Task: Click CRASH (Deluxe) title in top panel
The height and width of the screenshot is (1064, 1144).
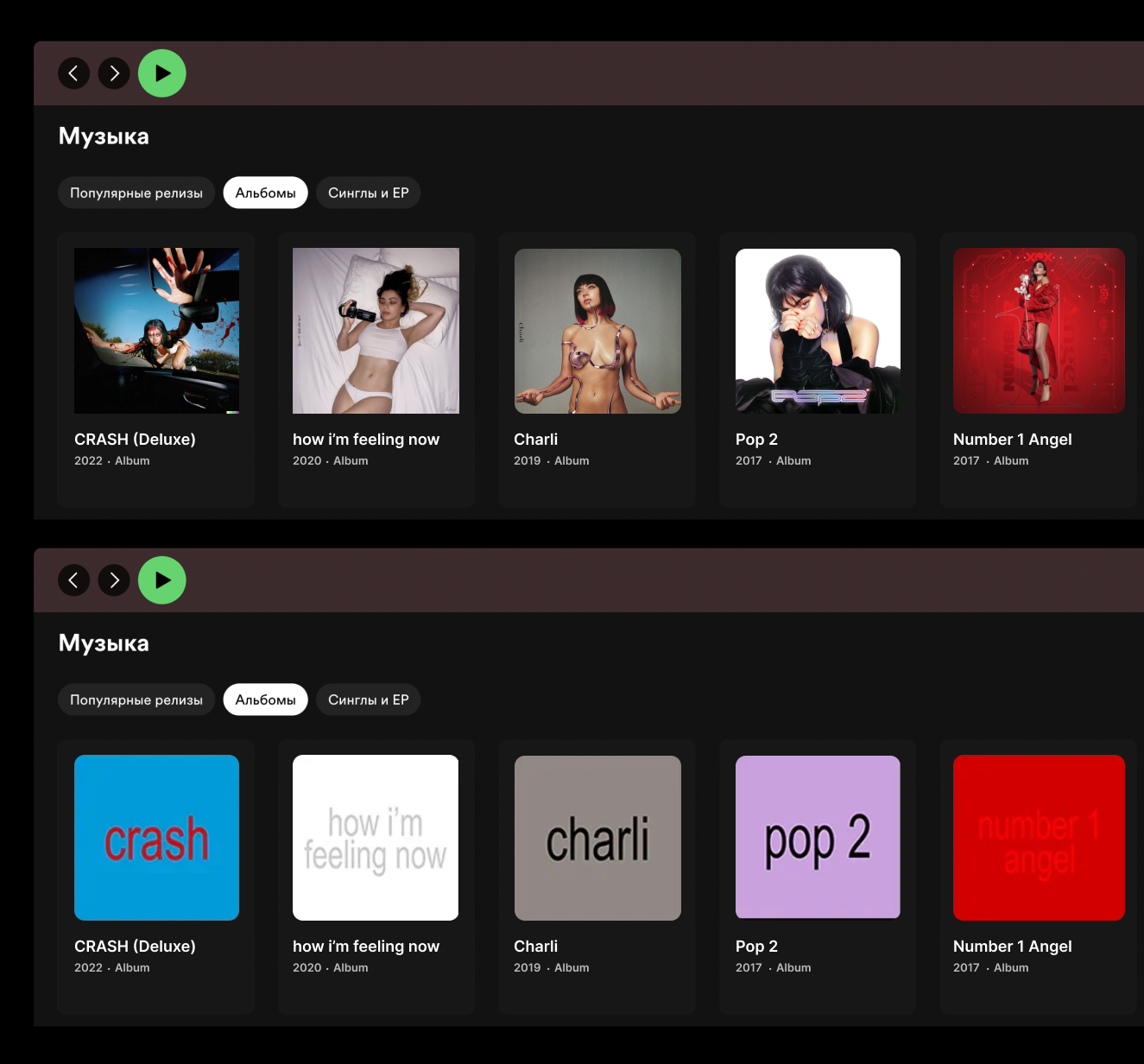Action: (135, 440)
